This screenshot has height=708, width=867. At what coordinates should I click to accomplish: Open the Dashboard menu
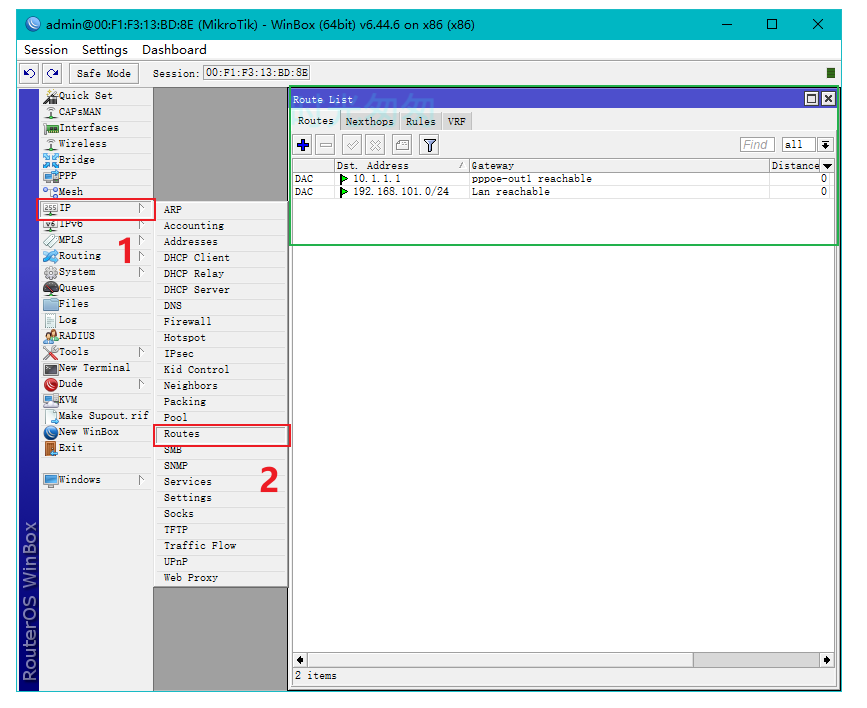174,50
